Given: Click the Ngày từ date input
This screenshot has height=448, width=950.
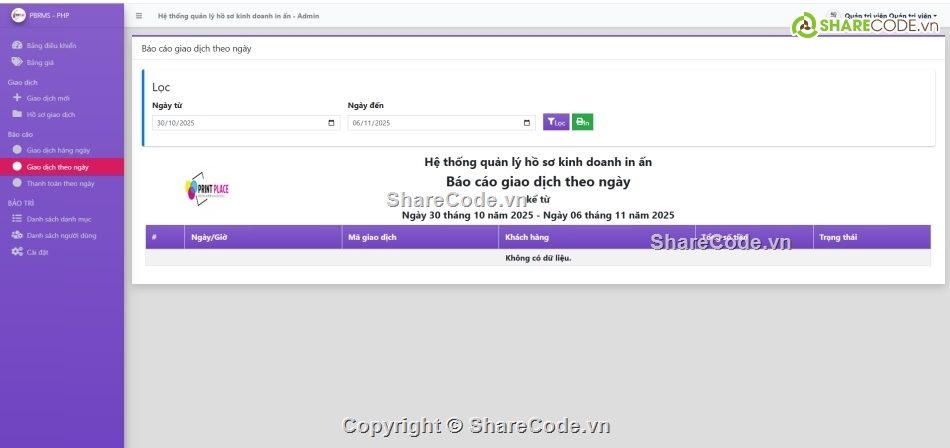Looking at the screenshot, I should click(246, 123).
